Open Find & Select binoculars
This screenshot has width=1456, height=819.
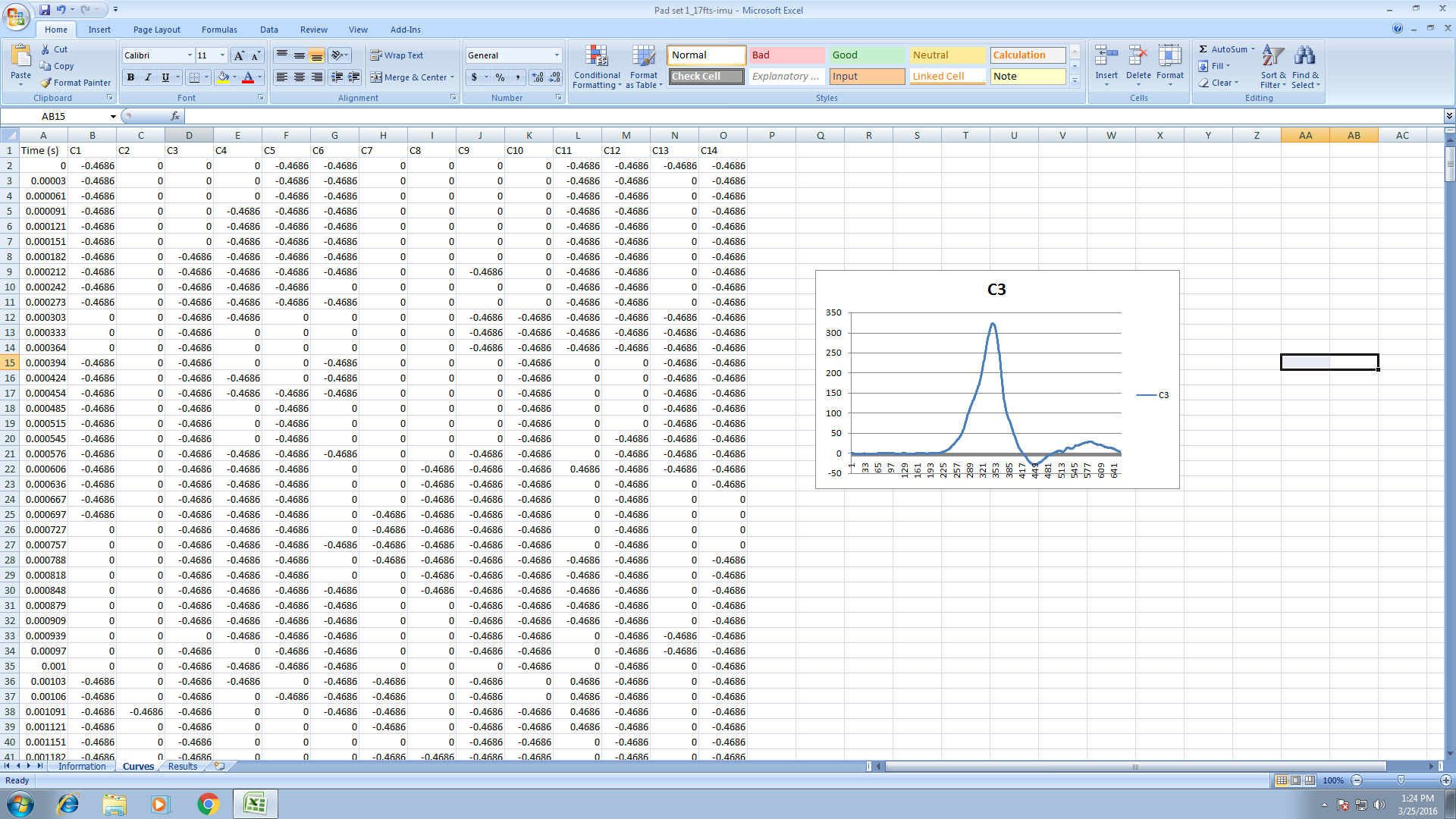click(1305, 67)
